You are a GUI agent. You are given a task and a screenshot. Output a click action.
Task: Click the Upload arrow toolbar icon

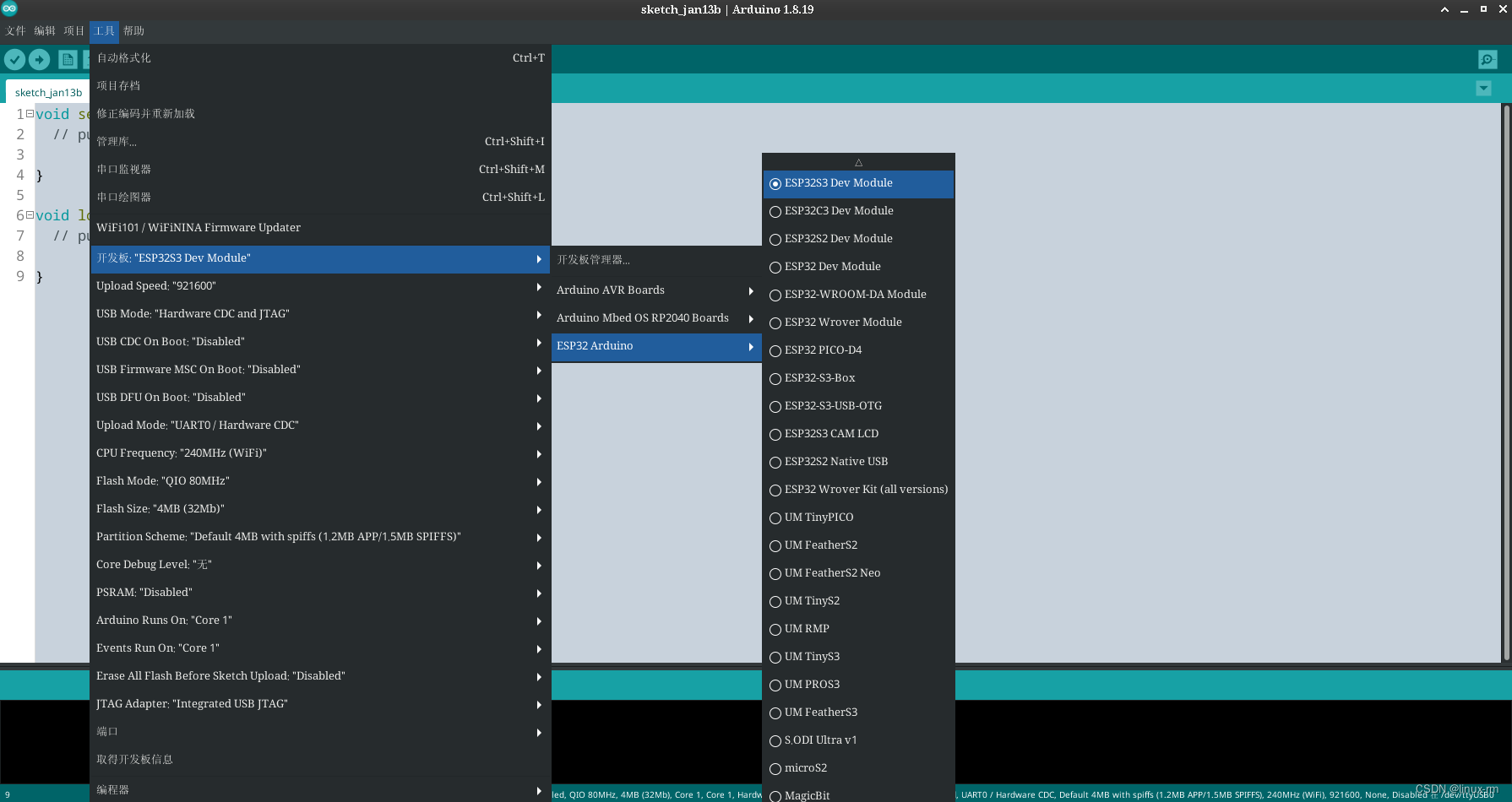coord(40,59)
